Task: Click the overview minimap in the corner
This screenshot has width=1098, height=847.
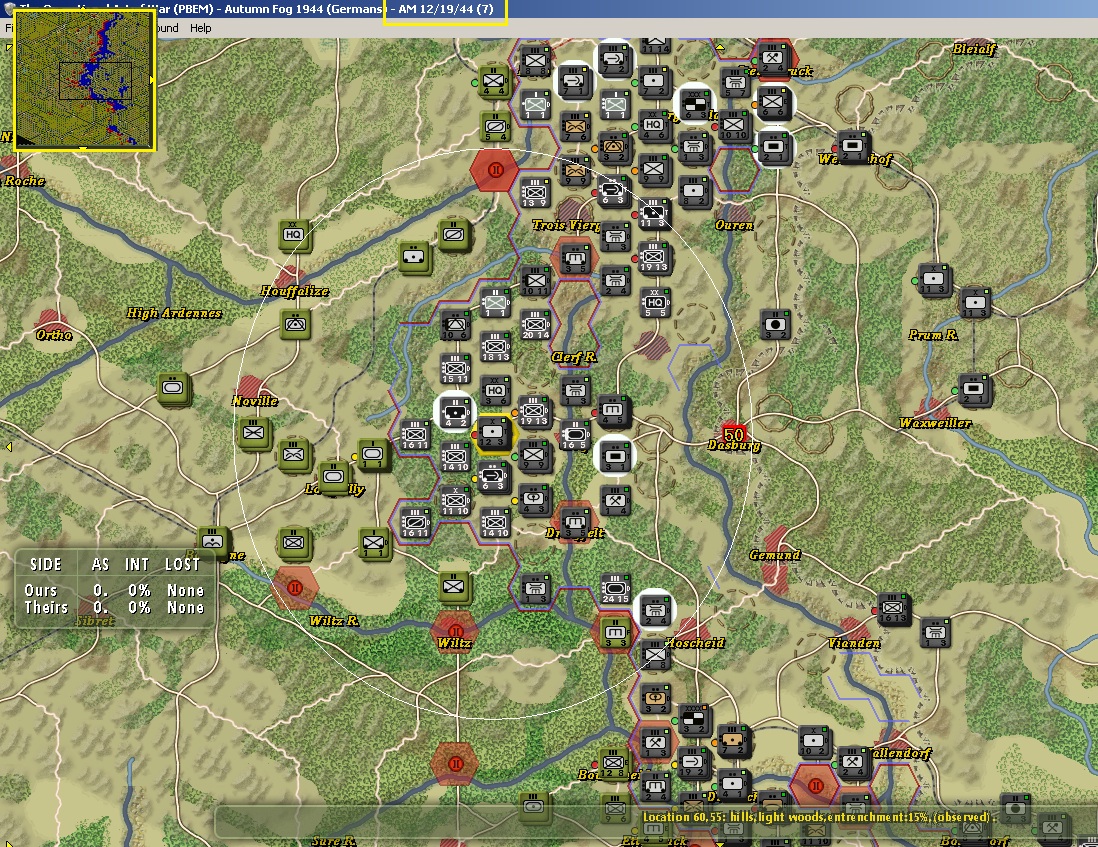Action: [x=84, y=80]
